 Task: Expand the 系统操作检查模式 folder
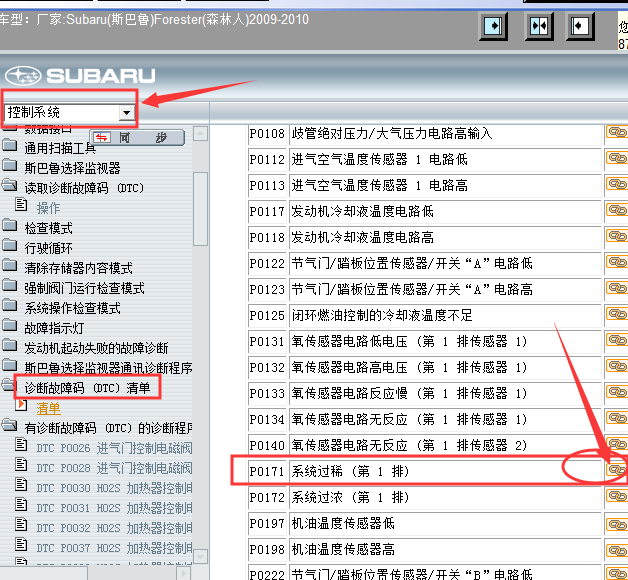(x=72, y=308)
